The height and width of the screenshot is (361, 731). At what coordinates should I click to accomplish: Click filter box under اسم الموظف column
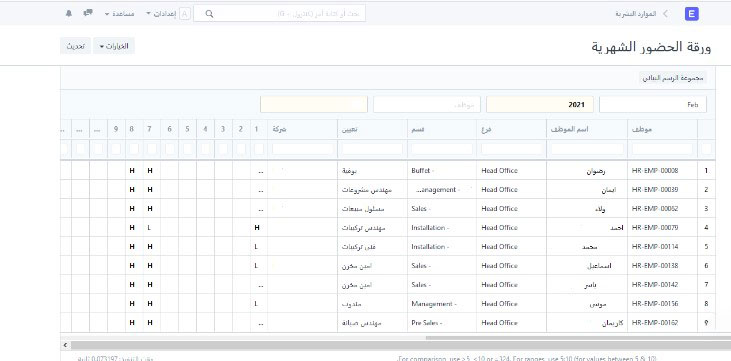[587, 149]
